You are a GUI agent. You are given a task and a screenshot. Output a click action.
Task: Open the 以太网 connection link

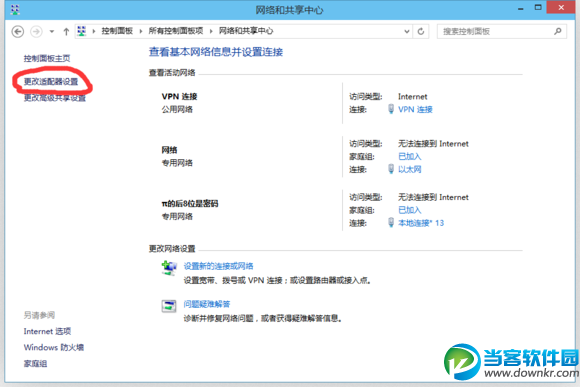(x=409, y=169)
